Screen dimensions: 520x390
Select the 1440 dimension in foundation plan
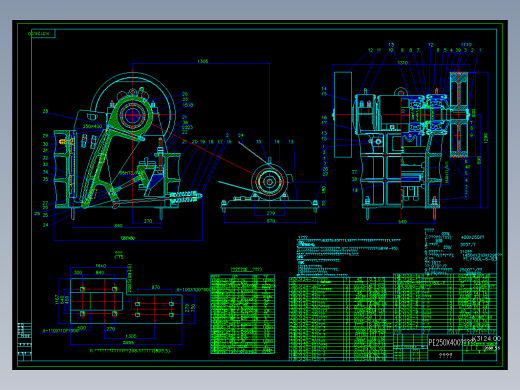(100, 266)
